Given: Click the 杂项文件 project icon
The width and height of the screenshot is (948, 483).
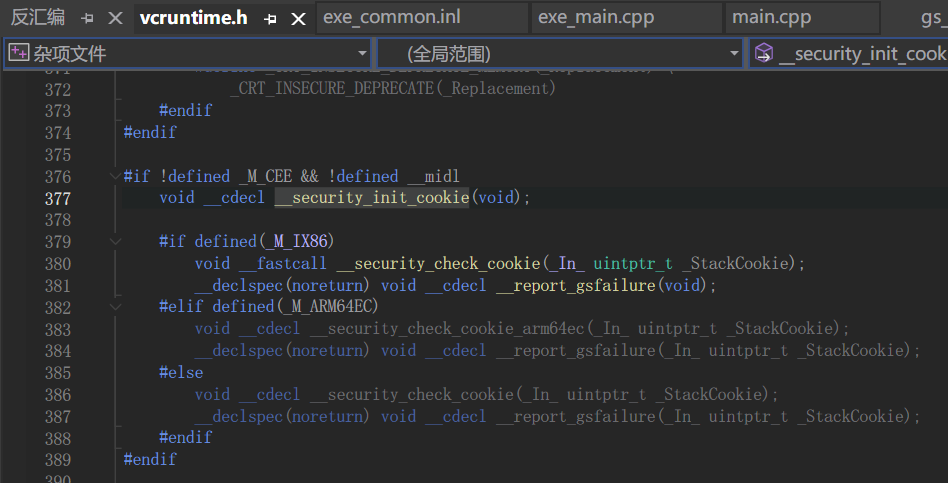Looking at the screenshot, I should [18, 53].
